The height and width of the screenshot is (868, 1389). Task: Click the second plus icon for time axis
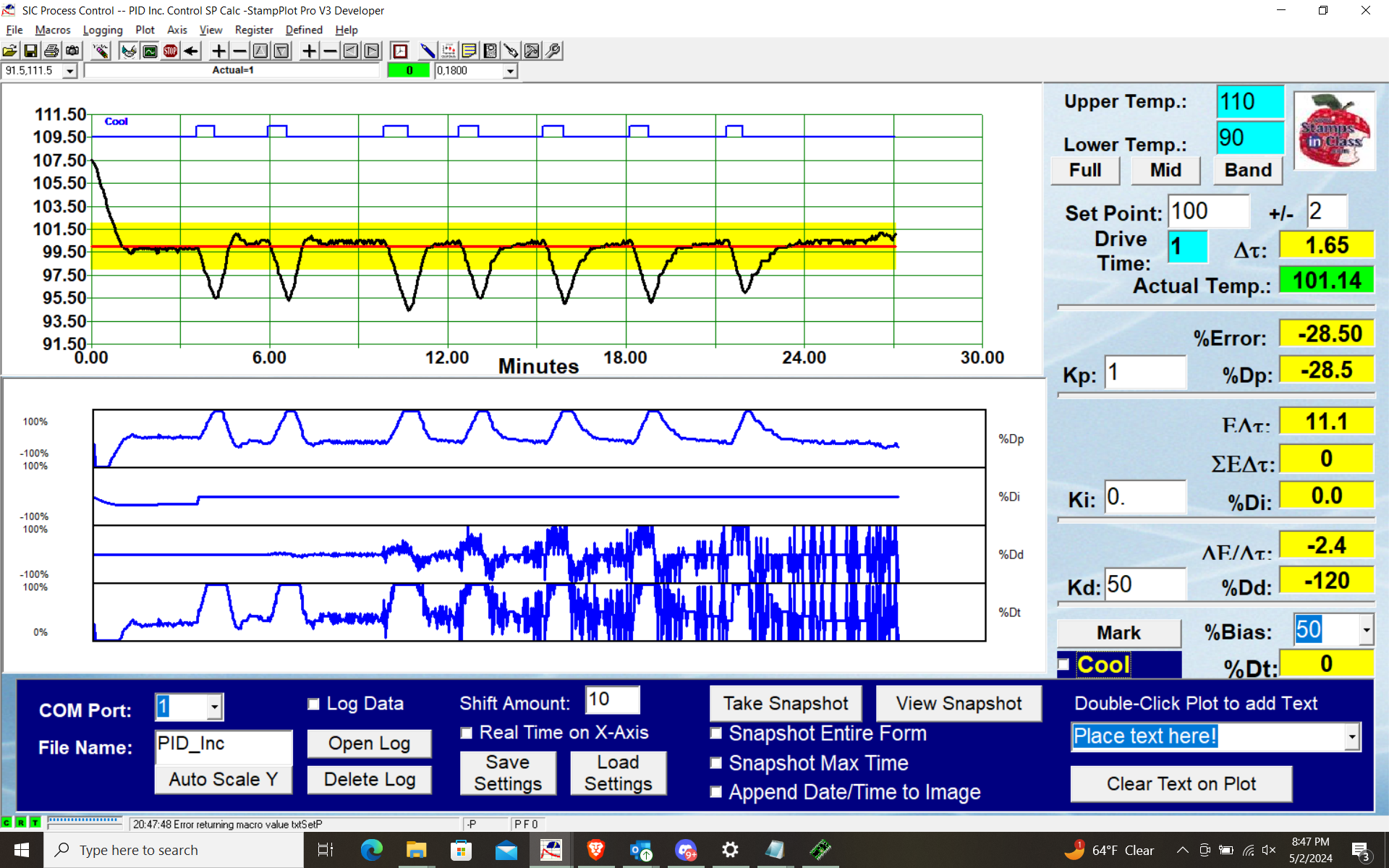pos(309,51)
